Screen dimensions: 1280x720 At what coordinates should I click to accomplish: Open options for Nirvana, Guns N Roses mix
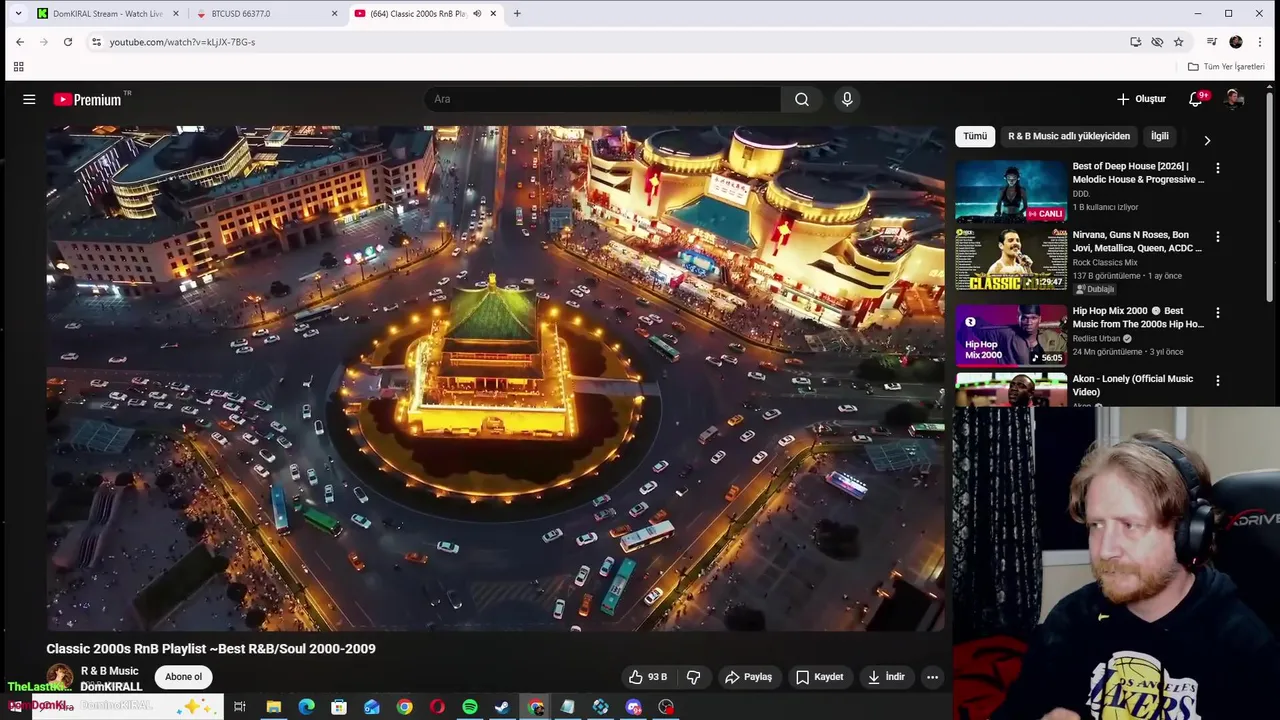tap(1217, 237)
